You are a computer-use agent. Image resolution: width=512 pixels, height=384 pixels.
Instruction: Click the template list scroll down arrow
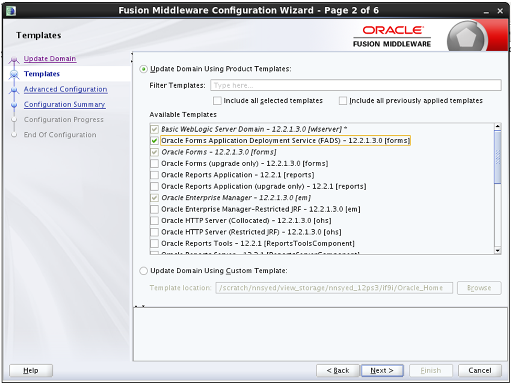498,250
